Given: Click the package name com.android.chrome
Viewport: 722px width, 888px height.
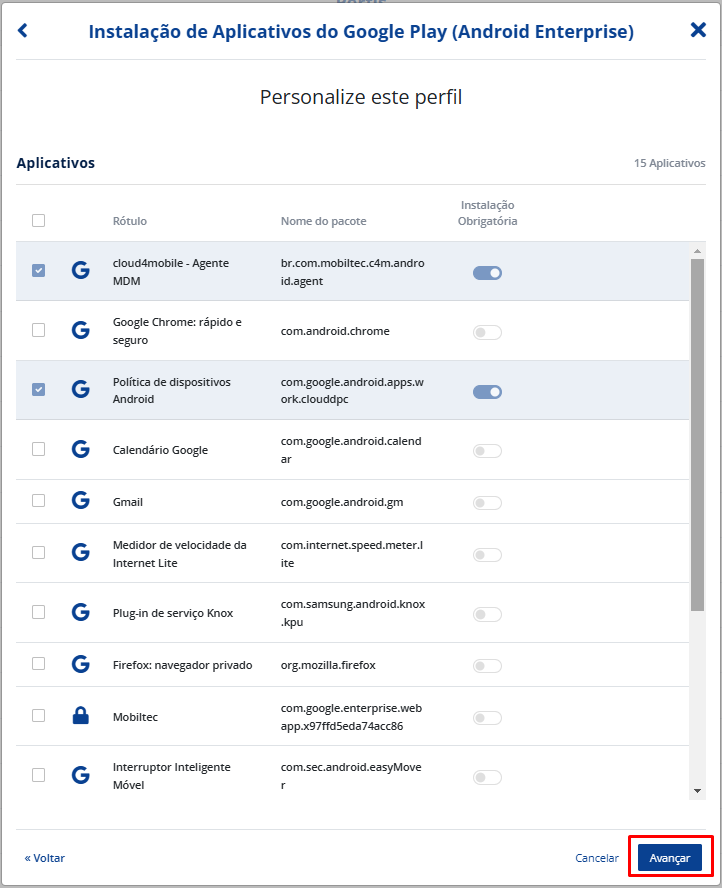Looking at the screenshot, I should point(335,331).
